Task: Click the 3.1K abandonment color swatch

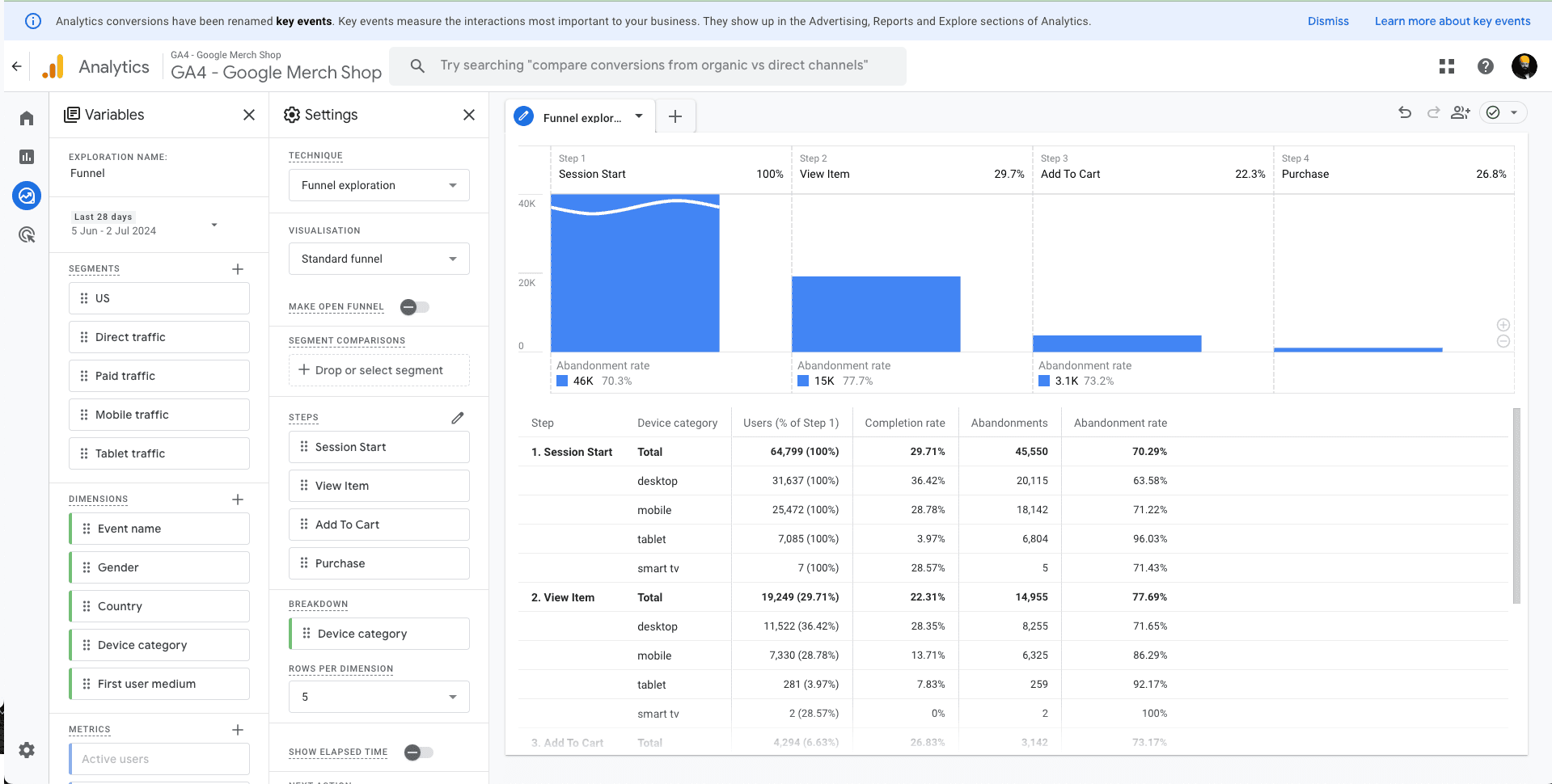Action: coord(1044,381)
